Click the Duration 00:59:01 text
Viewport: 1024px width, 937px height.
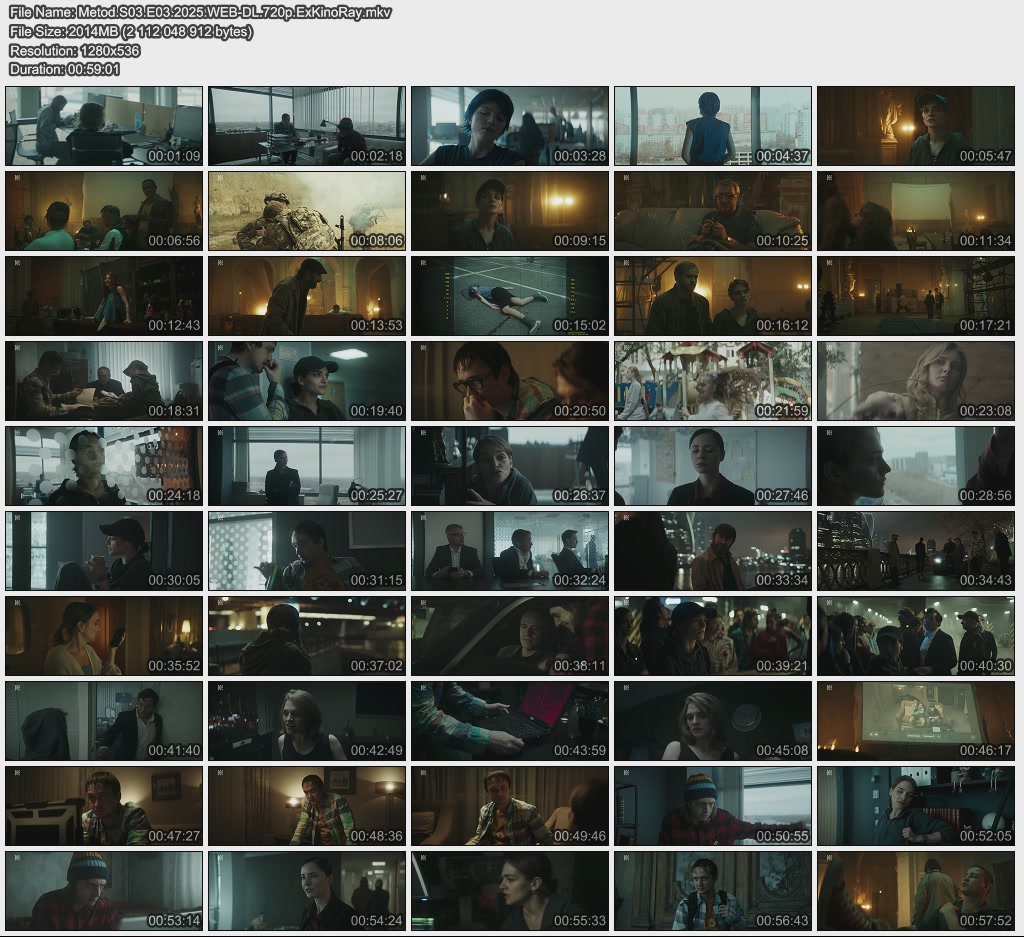tap(64, 69)
